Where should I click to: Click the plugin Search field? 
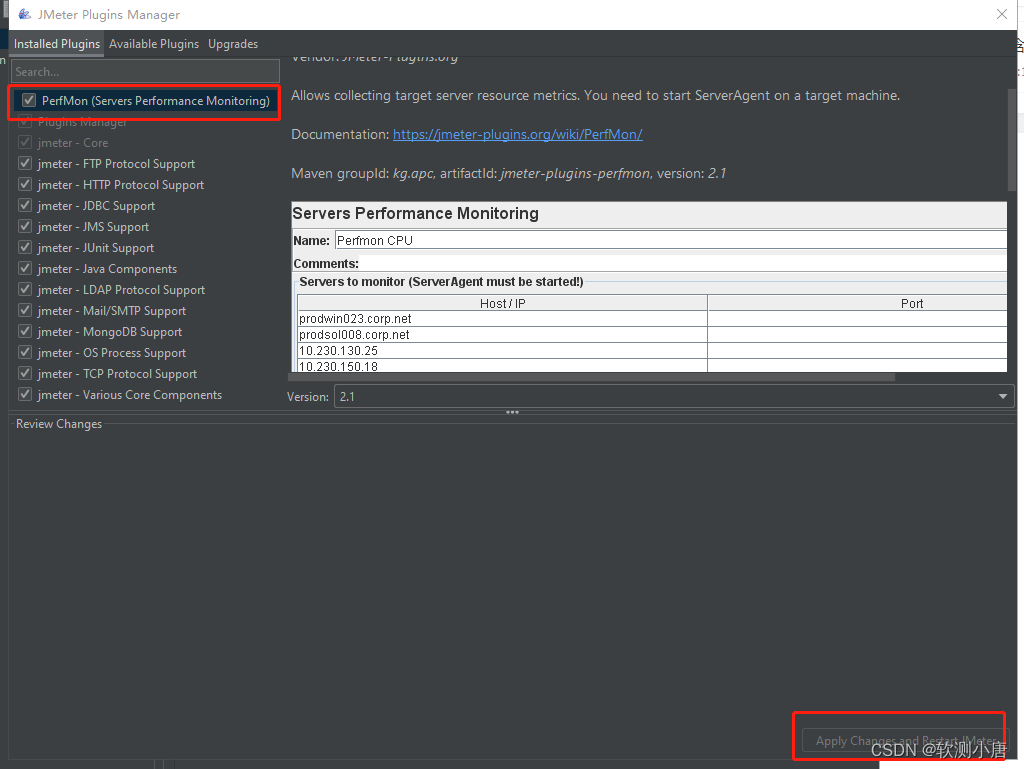(x=146, y=72)
